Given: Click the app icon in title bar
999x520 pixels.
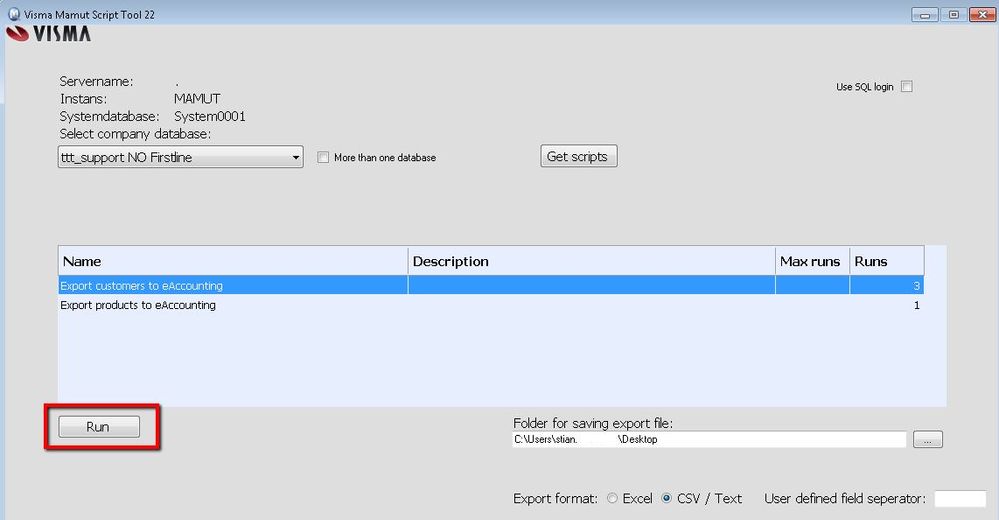Looking at the screenshot, I should tap(14, 14).
